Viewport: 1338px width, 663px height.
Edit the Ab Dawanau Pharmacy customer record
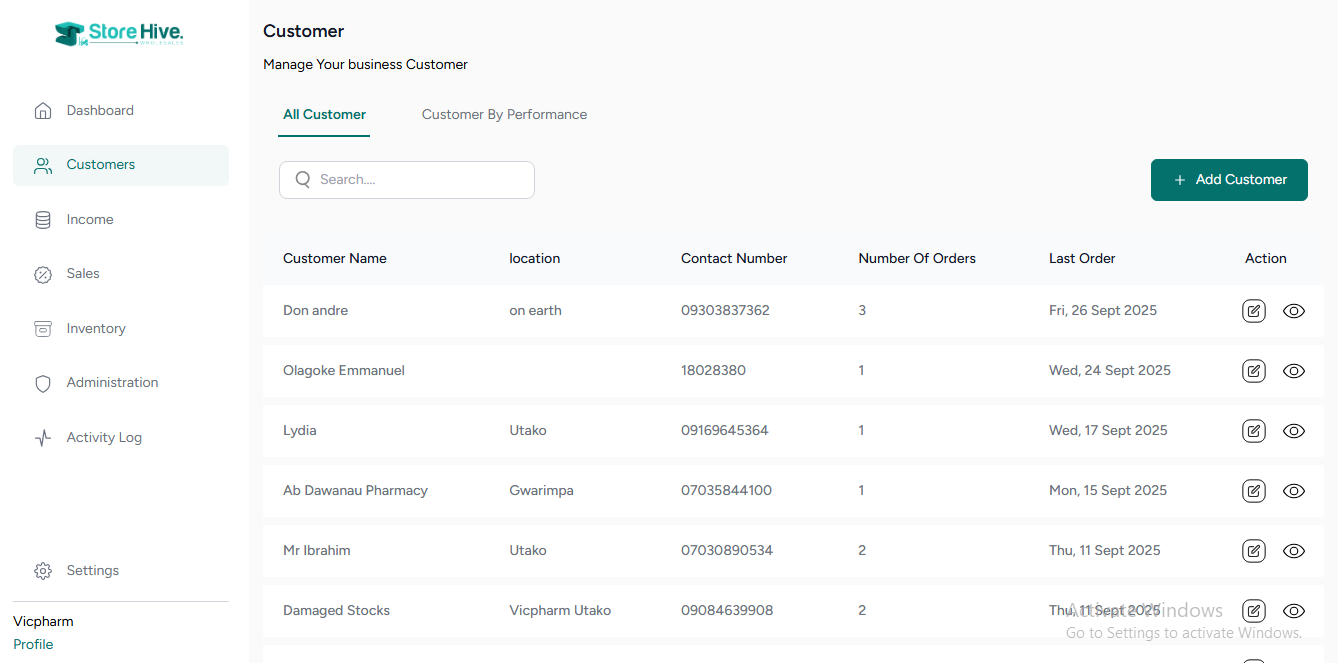point(1253,491)
